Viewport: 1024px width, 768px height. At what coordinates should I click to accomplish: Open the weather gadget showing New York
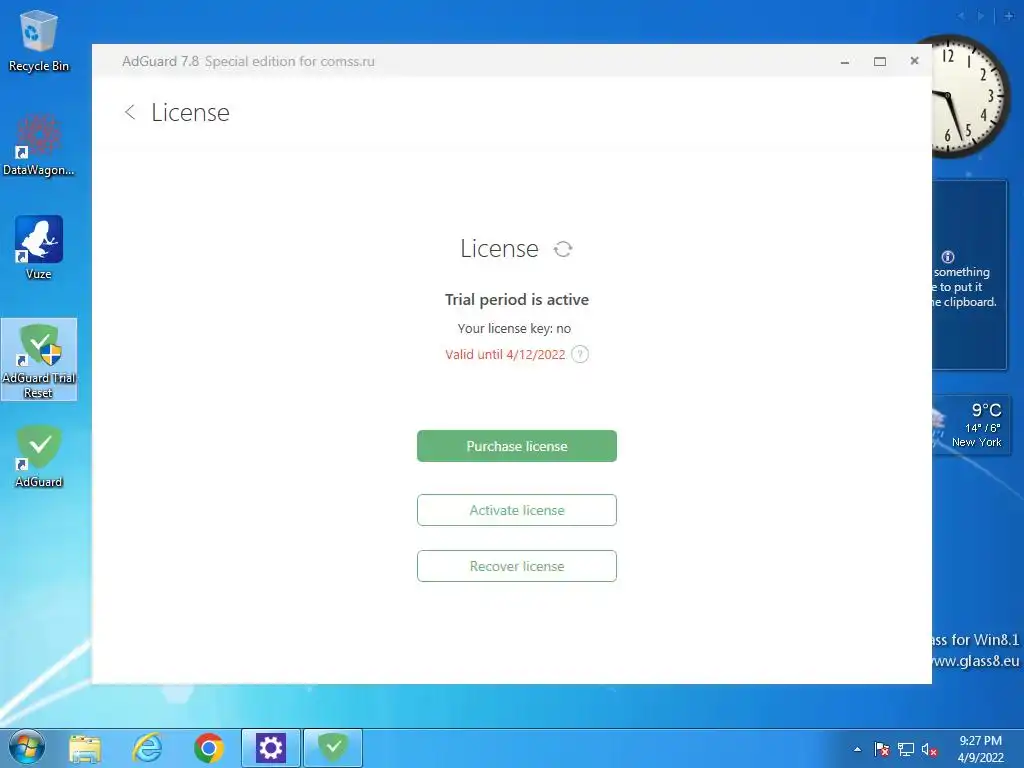pos(972,426)
